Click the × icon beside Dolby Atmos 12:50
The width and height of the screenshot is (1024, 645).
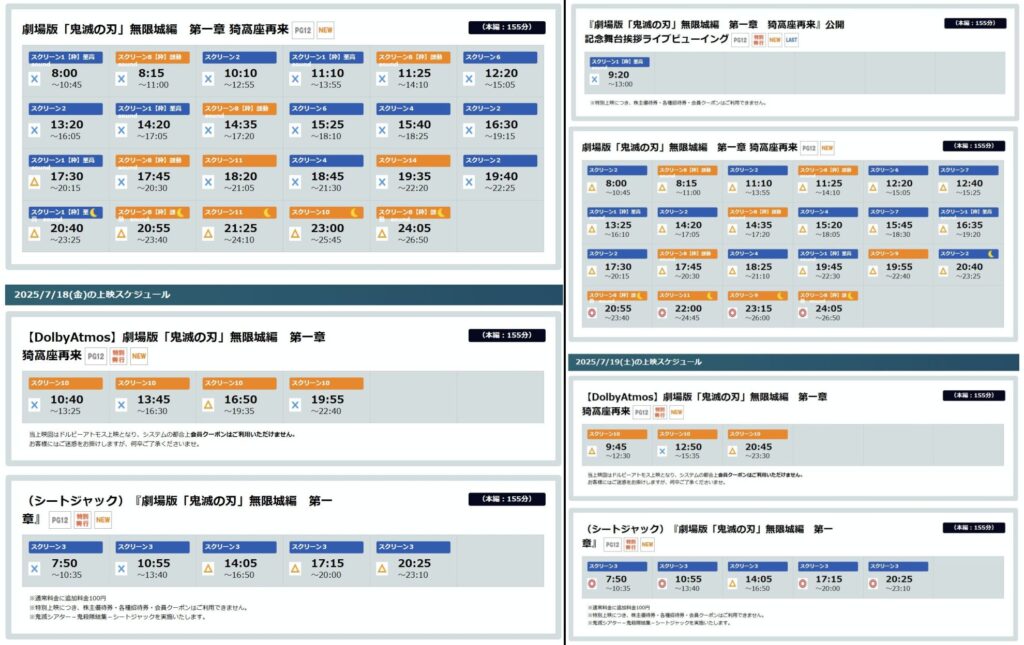(x=662, y=451)
